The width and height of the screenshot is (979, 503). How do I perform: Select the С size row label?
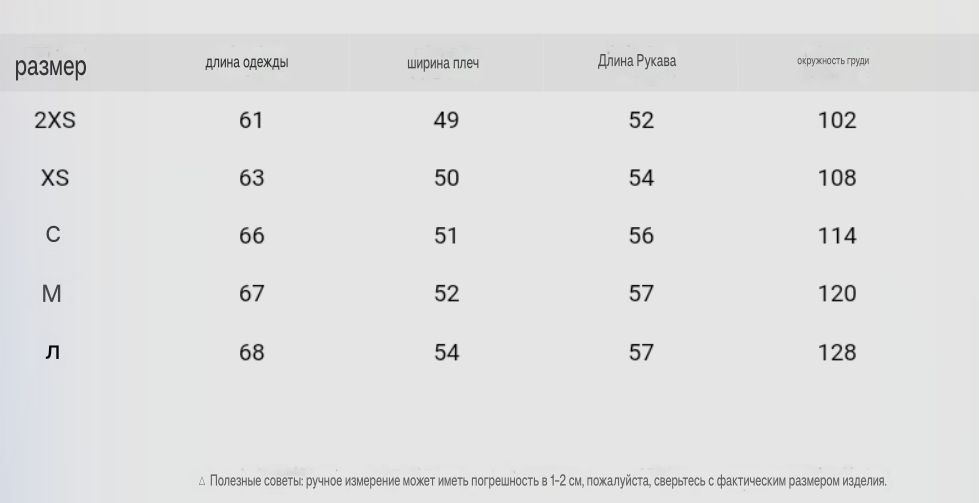click(53, 235)
